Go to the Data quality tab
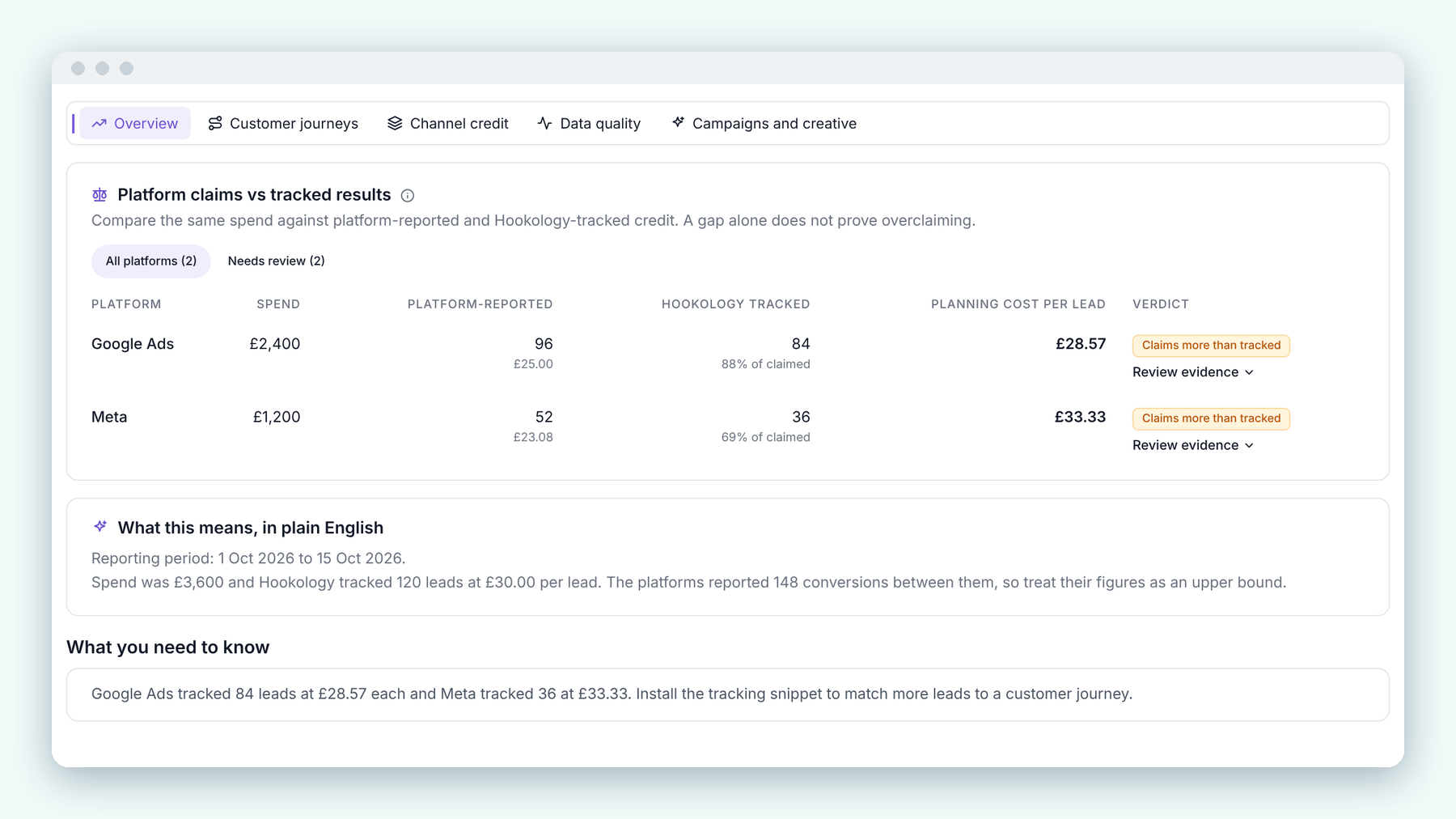The width and height of the screenshot is (1456, 819). point(589,123)
